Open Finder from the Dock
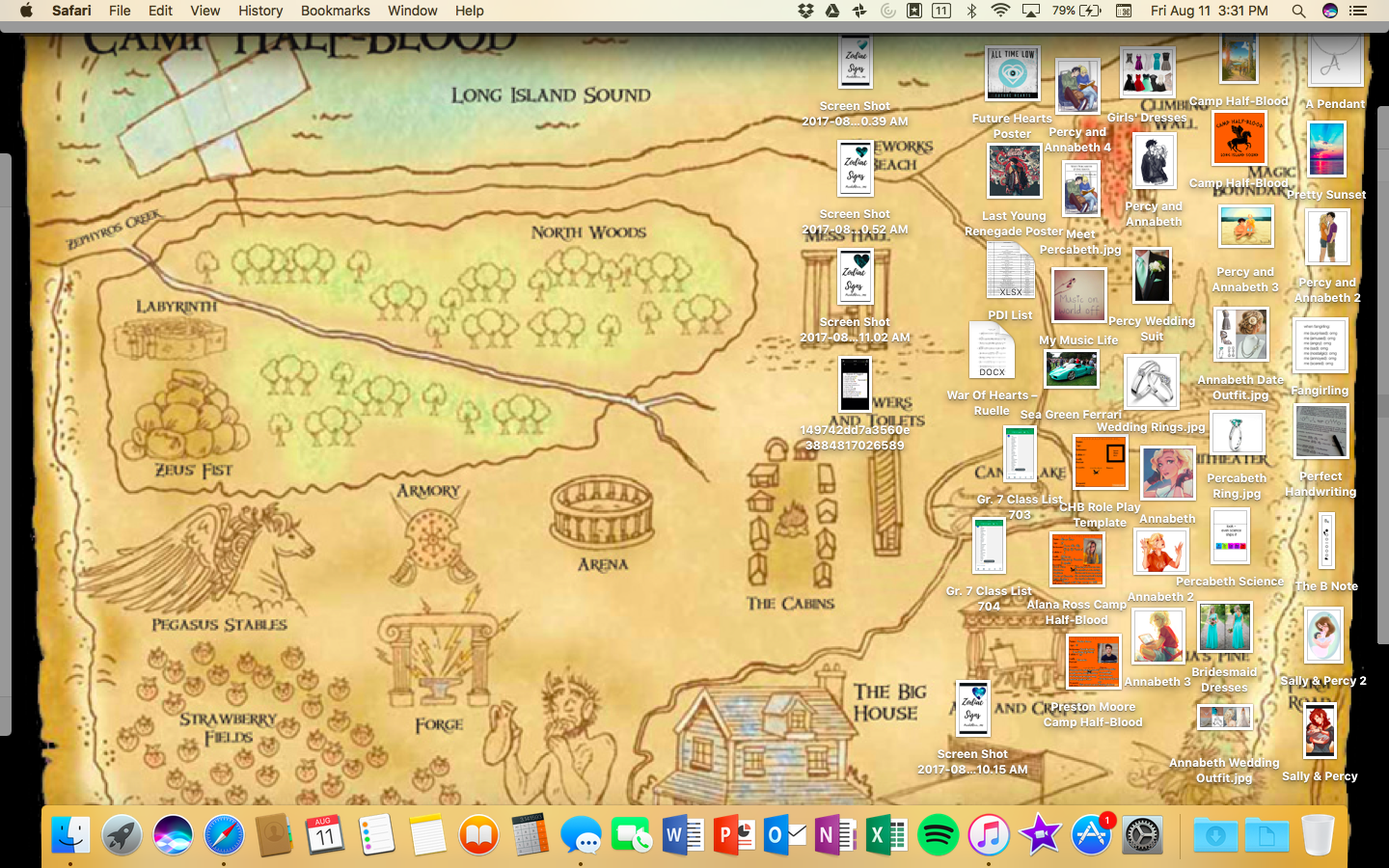Image resolution: width=1389 pixels, height=868 pixels. (x=71, y=835)
